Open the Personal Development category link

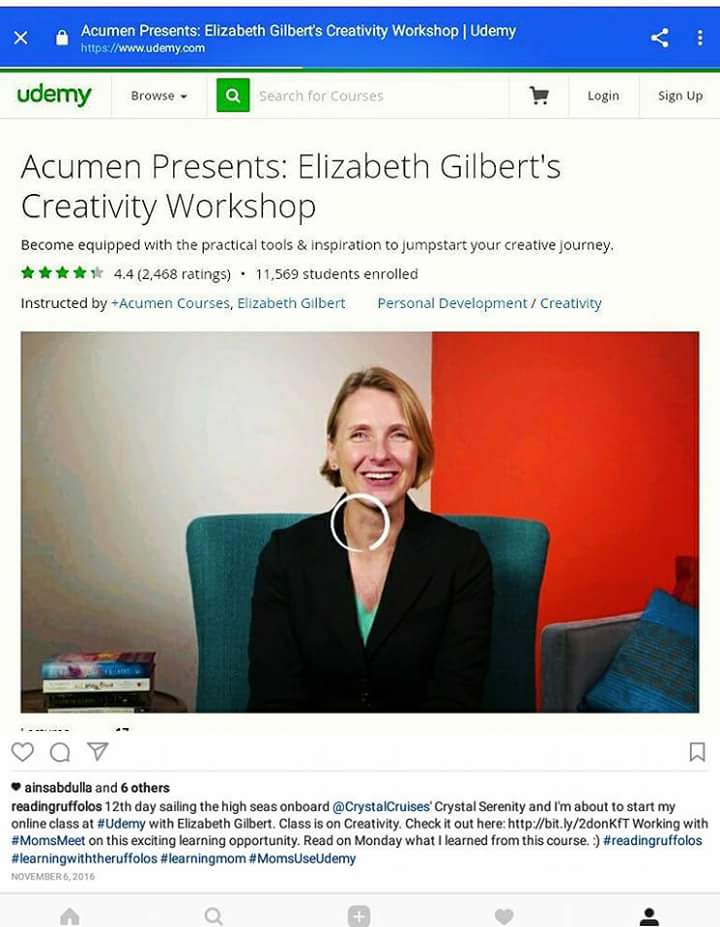pos(452,303)
